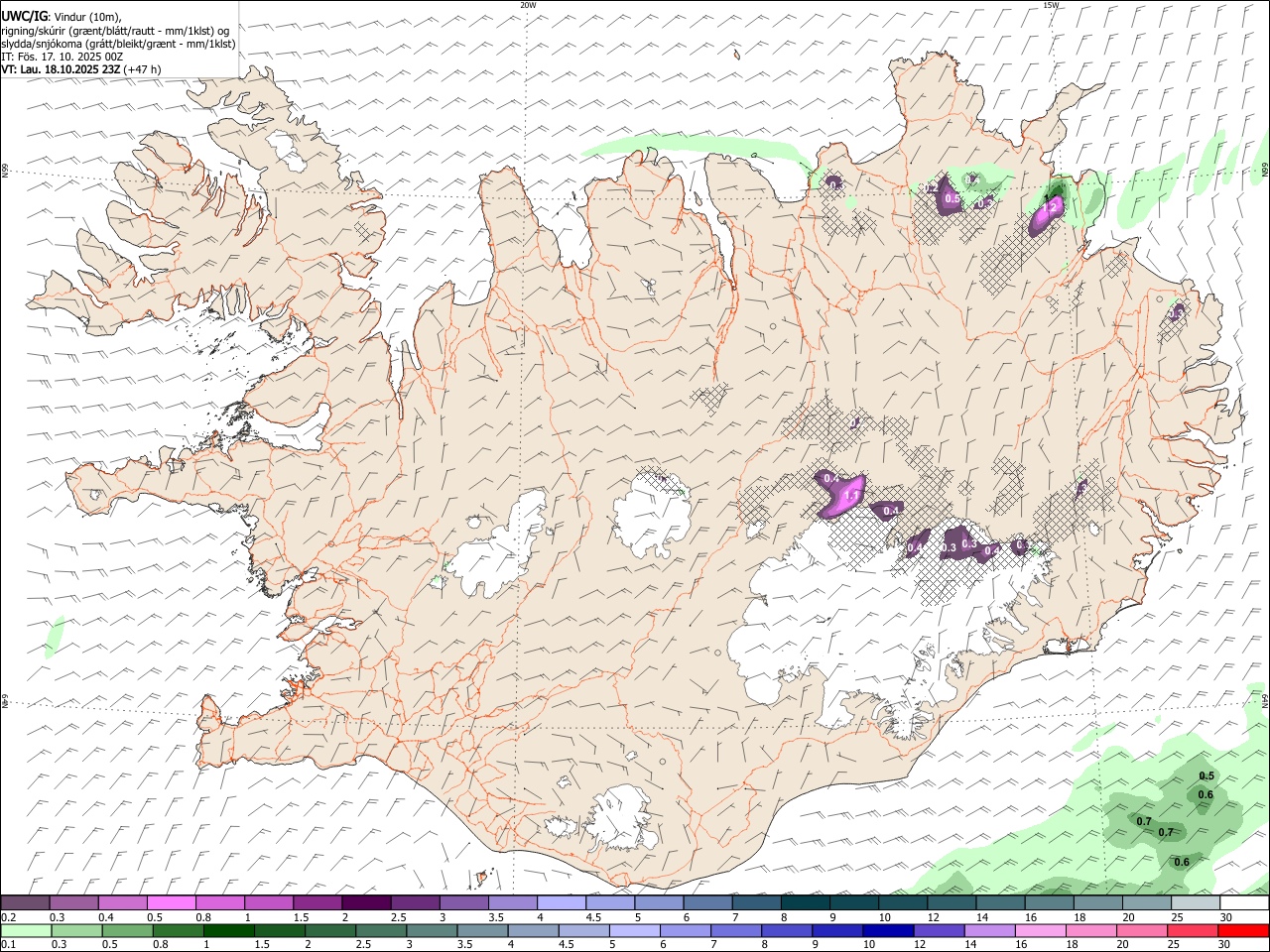
Task: Click the 1.1 snowfall value on the pink patch
Action: 850,495
